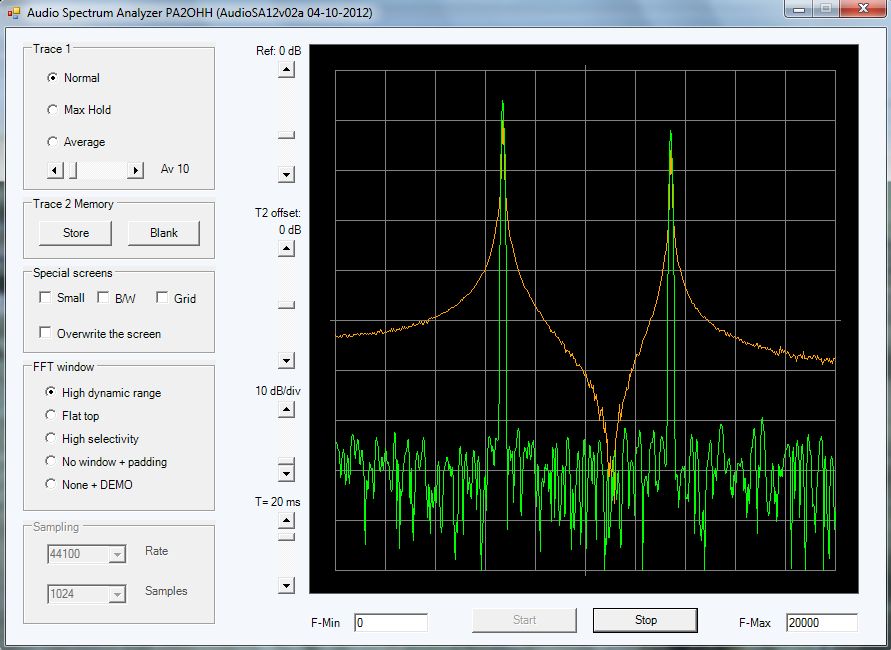Viewport: 891px width, 650px height.
Task: Open the sampling Rate dropdown
Action: point(117,554)
